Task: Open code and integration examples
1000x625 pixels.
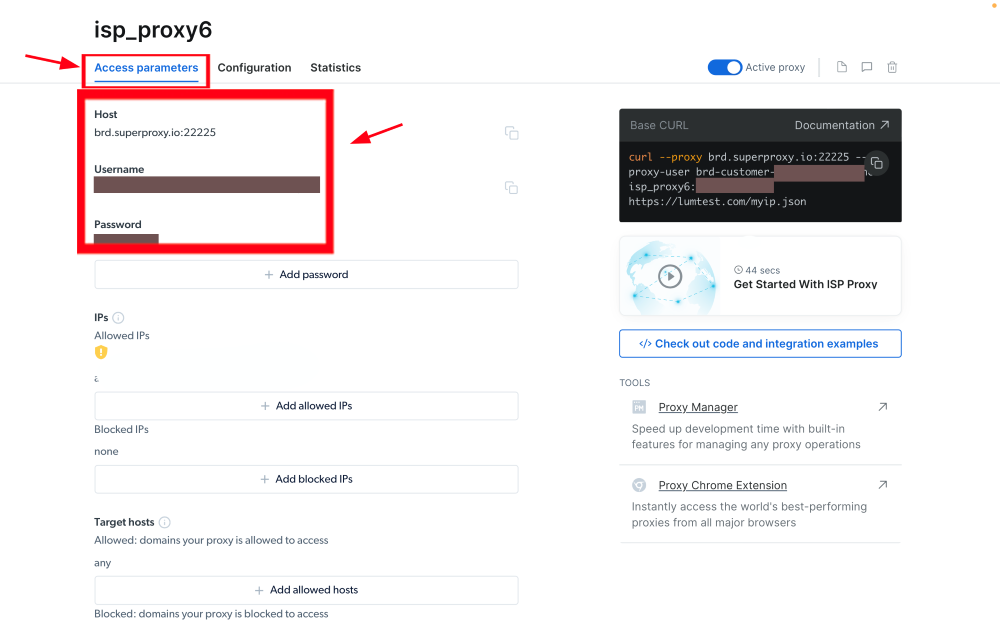Action: pos(760,343)
